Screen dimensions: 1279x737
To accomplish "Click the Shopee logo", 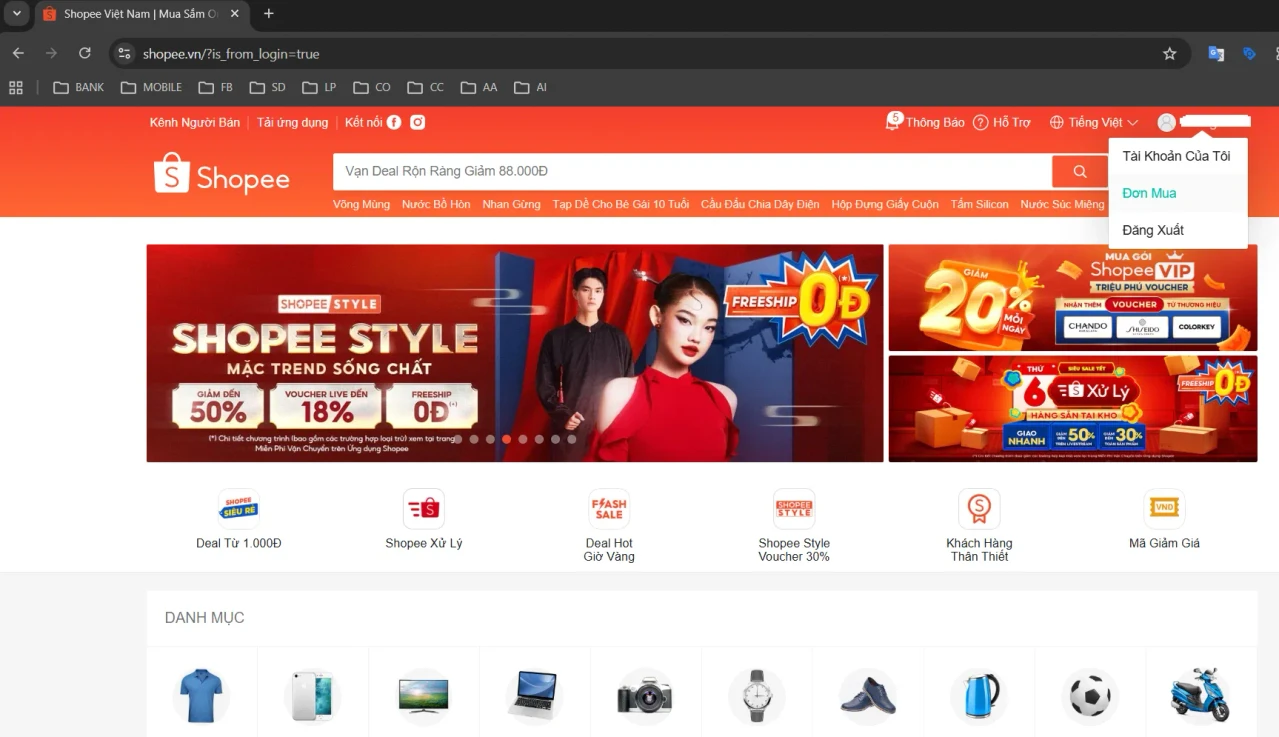I will [222, 174].
